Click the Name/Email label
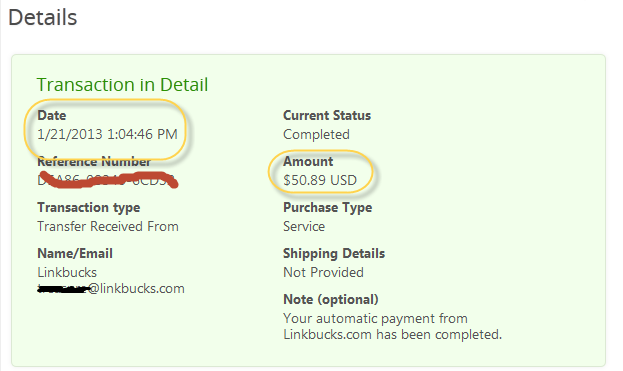The image size is (623, 371). [x=75, y=253]
